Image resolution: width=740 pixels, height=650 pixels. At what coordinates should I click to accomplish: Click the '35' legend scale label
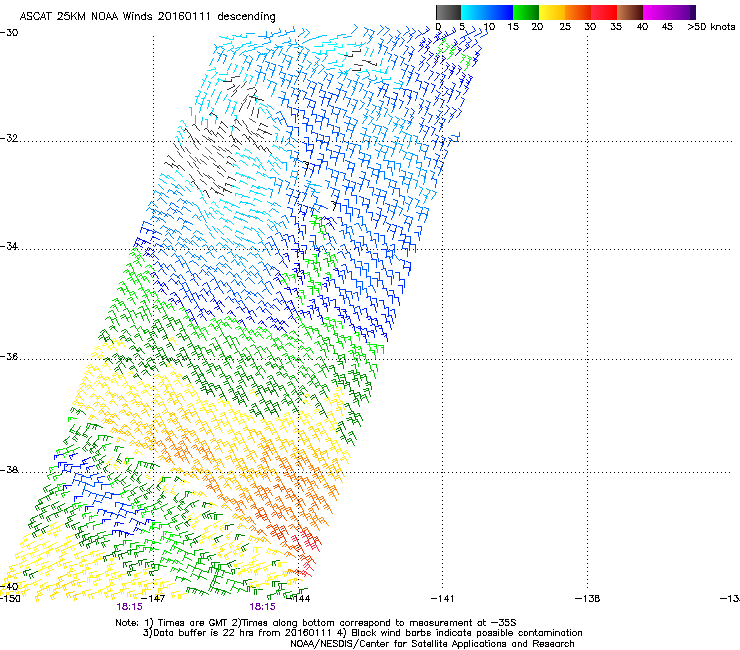coord(616,26)
